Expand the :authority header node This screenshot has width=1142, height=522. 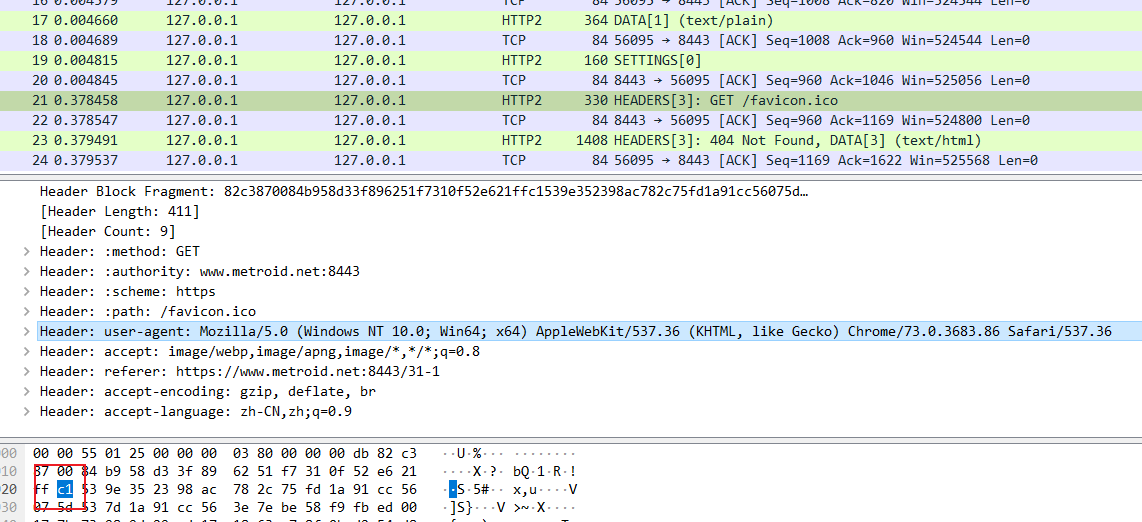(x=26, y=271)
